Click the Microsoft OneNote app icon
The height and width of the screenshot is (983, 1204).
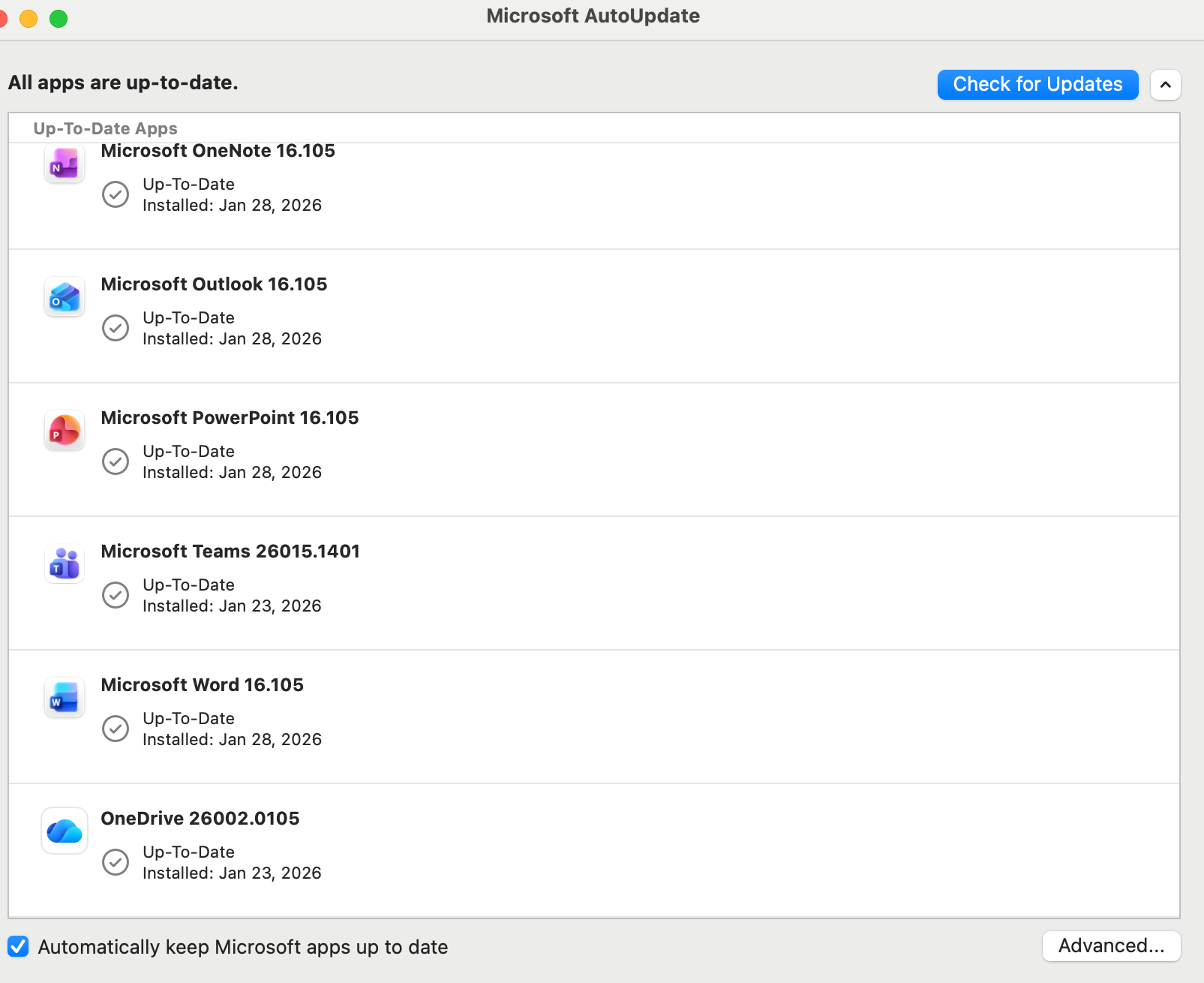point(65,164)
